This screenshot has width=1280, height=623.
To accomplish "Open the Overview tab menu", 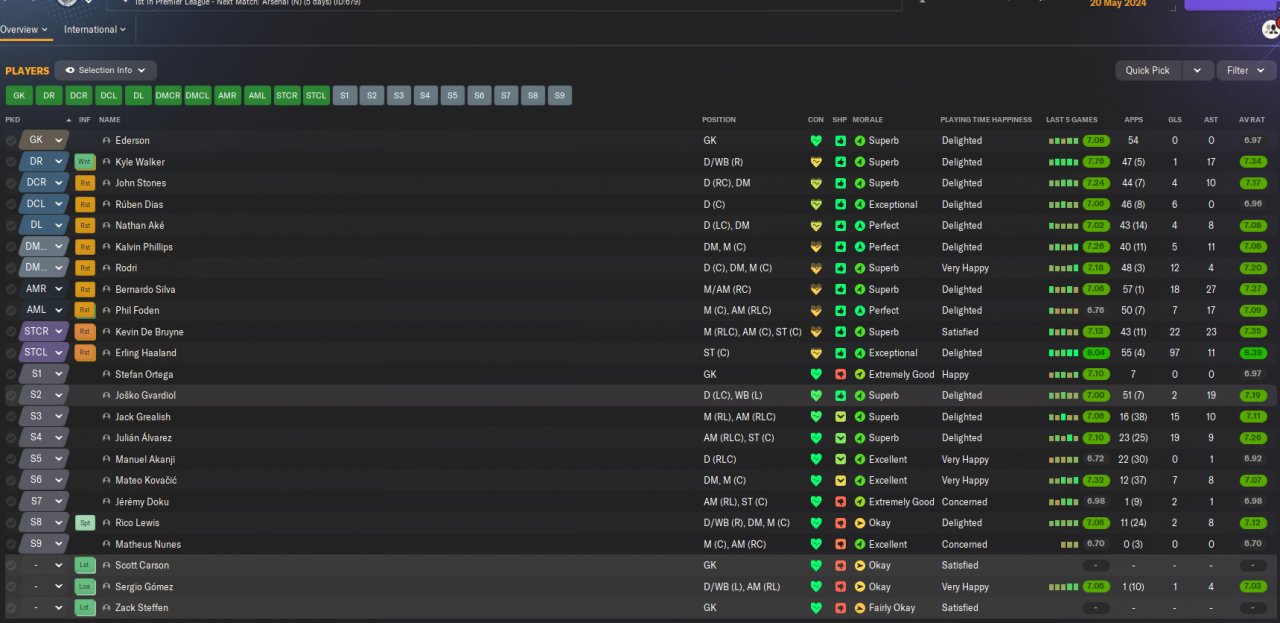I will point(24,29).
